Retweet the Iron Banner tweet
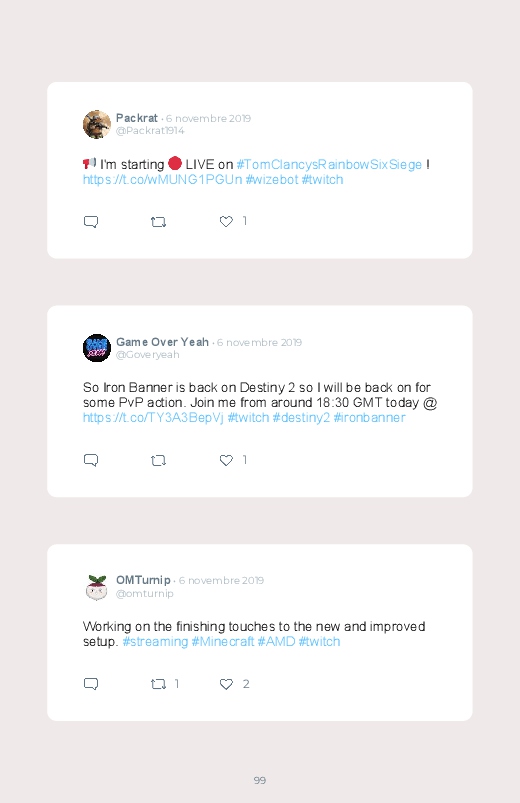Screen dimensions: 520x803 pyautogui.click(x=158, y=460)
